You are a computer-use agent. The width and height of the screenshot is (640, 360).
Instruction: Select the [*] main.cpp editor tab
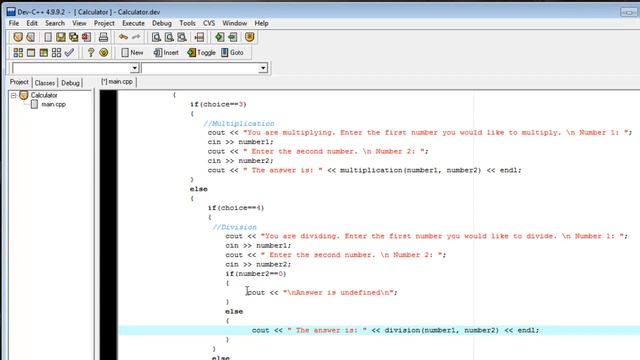click(117, 82)
